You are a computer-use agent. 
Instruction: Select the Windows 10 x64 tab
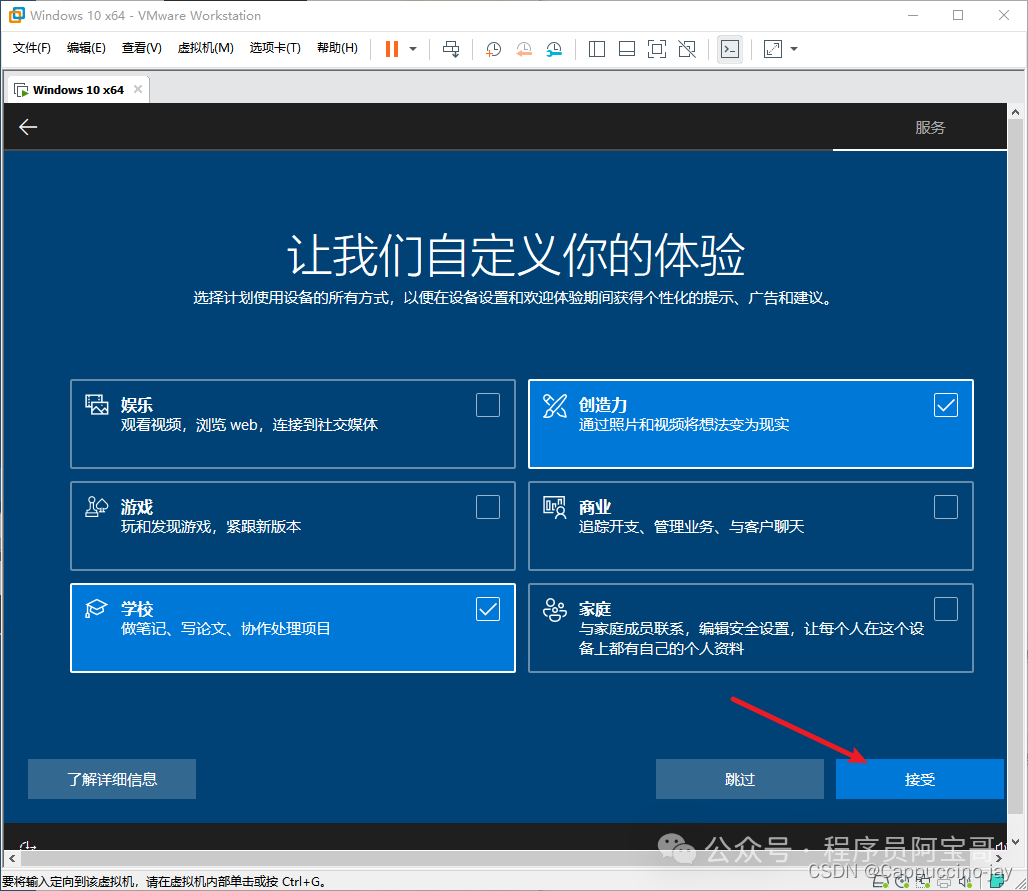(78, 90)
